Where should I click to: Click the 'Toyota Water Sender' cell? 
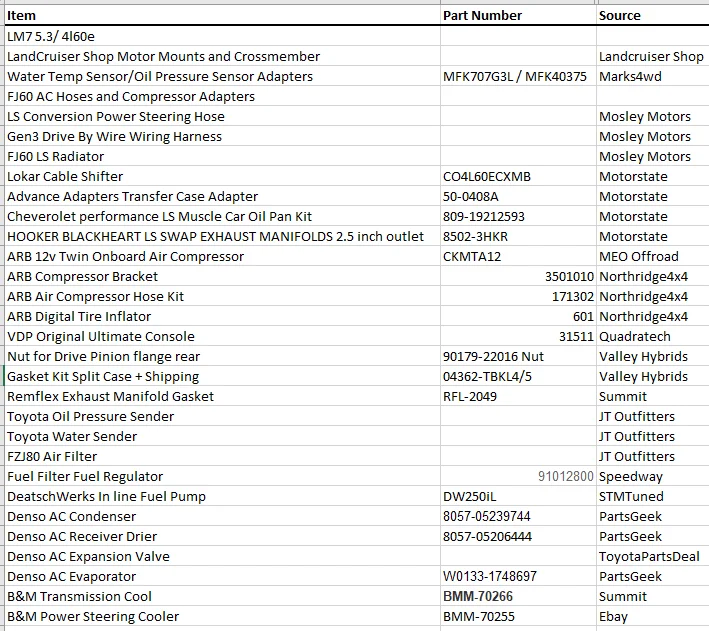[222, 436]
